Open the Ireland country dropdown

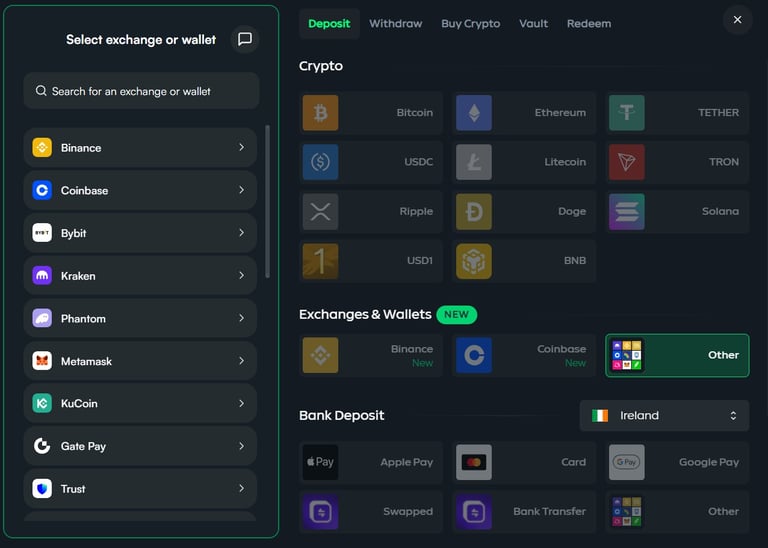click(664, 415)
